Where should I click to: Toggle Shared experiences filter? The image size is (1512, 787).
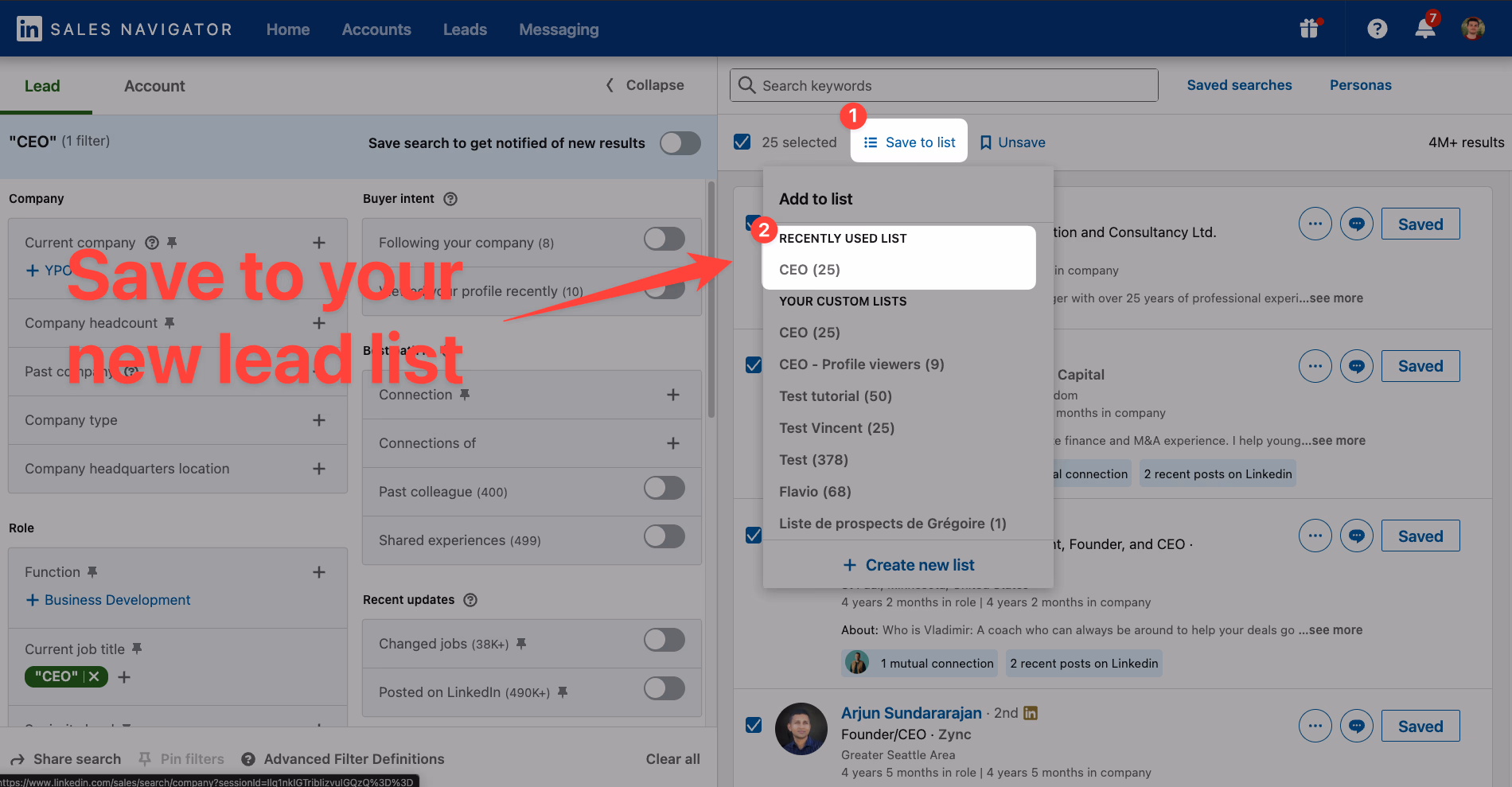(664, 536)
